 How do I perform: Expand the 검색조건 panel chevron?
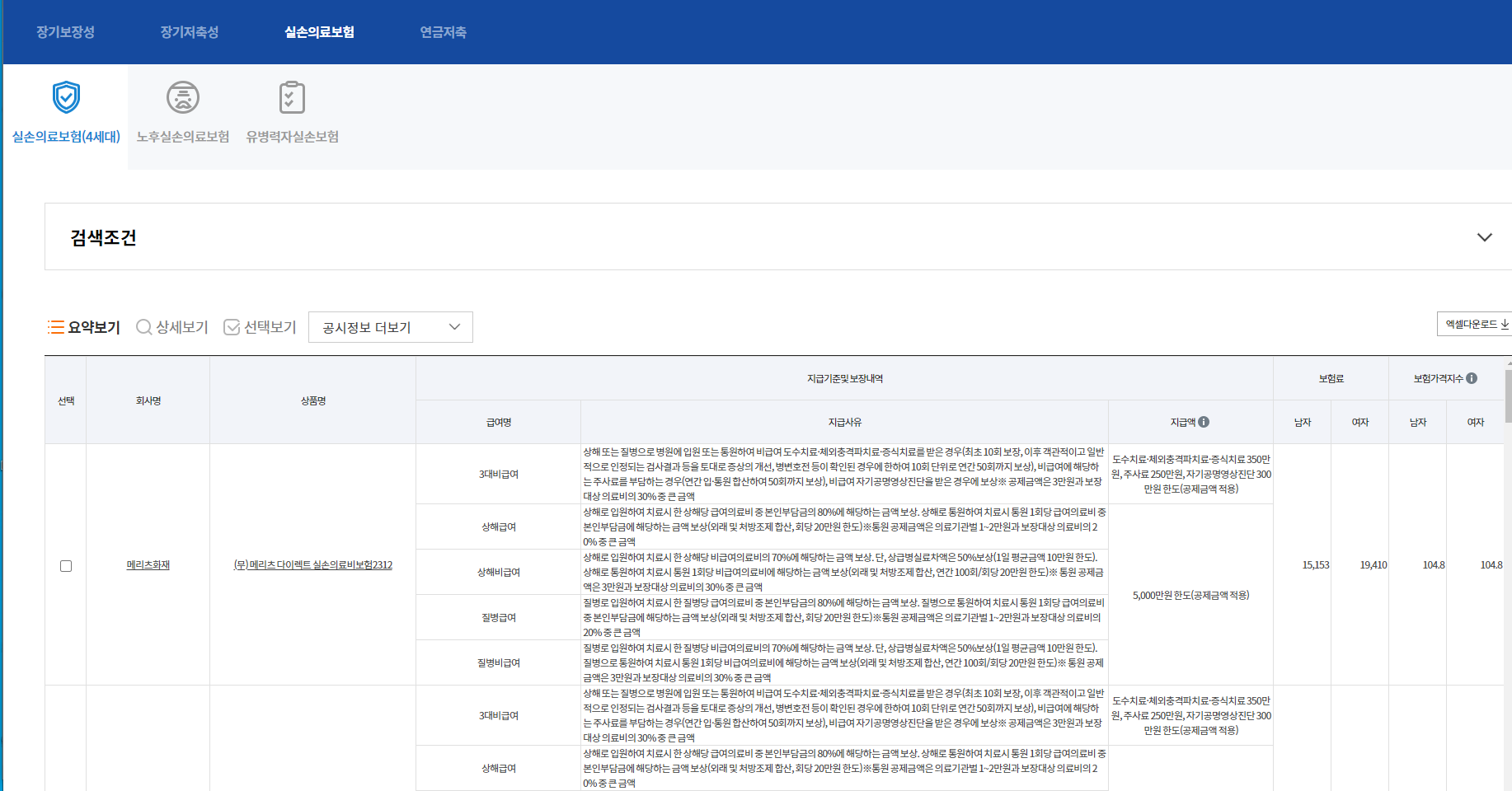(1484, 237)
